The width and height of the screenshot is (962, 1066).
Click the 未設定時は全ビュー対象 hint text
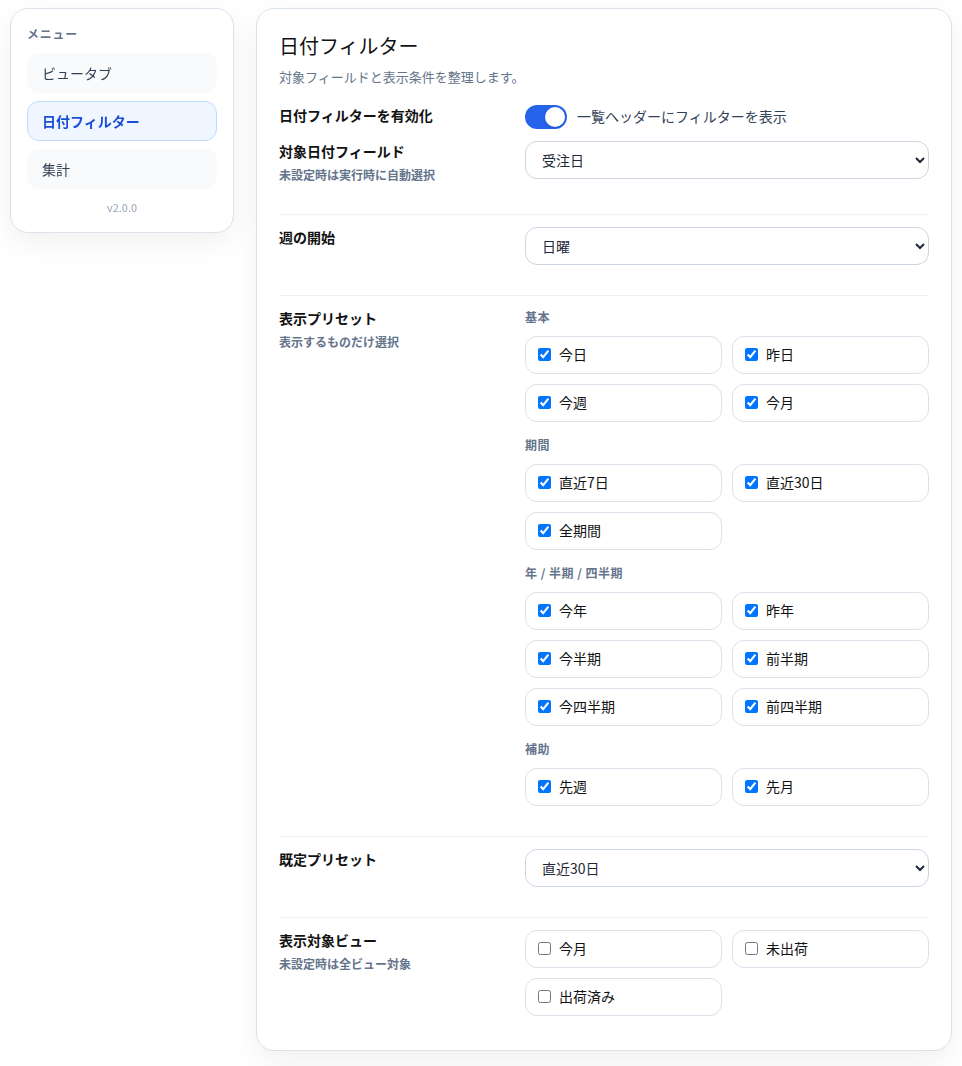[345, 964]
